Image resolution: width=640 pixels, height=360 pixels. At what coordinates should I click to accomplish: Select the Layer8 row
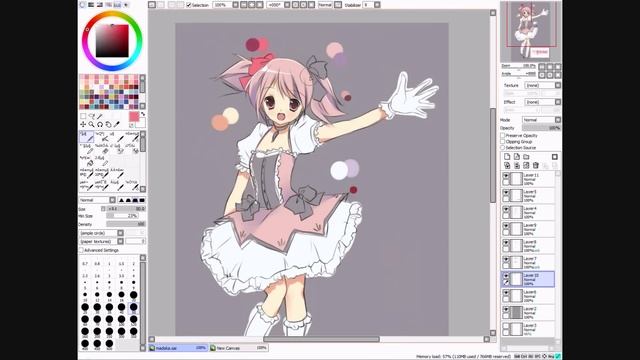[528, 246]
